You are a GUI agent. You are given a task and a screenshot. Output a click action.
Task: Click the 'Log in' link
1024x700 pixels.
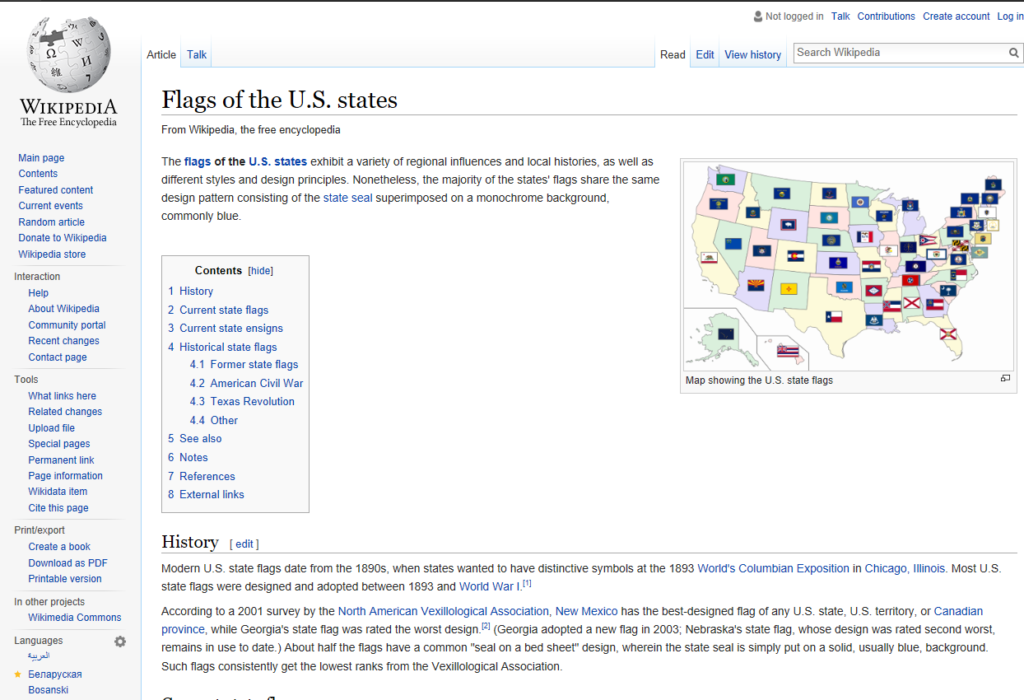[x=1010, y=16]
